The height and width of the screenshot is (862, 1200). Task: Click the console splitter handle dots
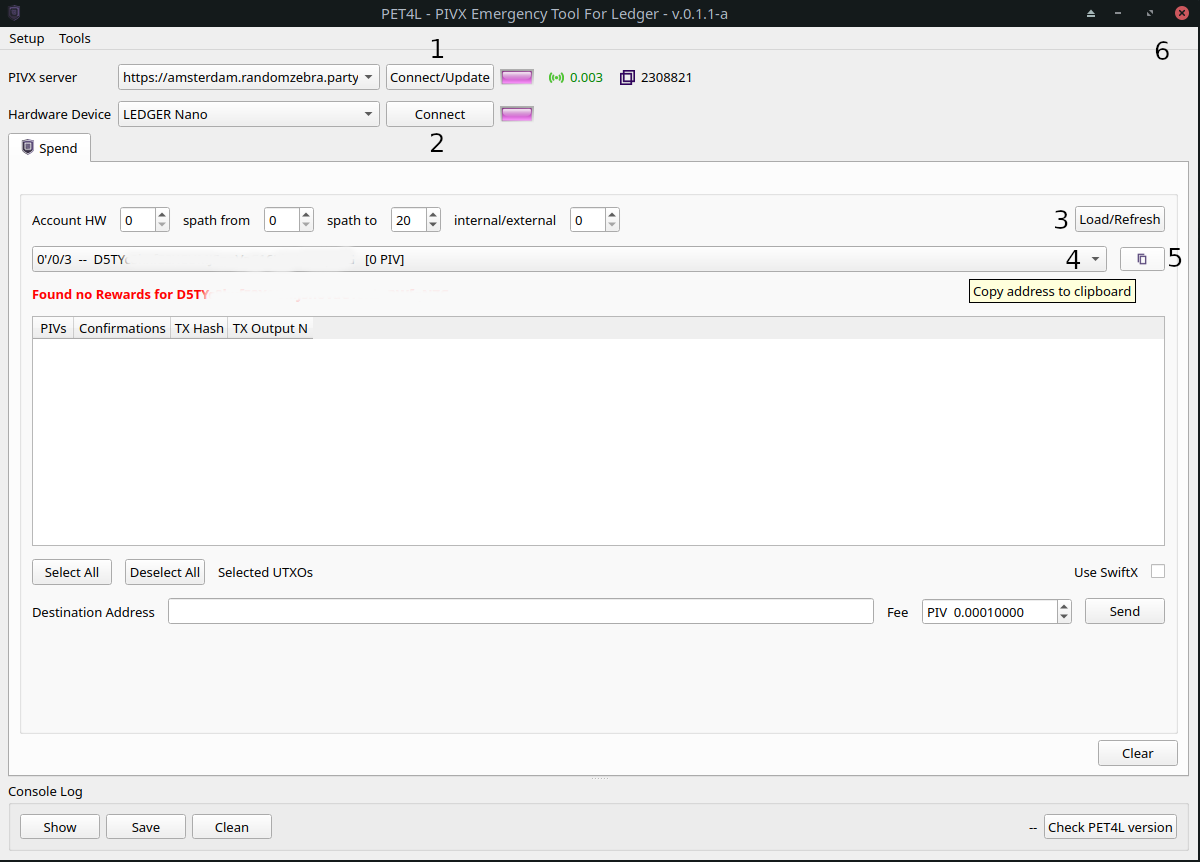pos(600,778)
